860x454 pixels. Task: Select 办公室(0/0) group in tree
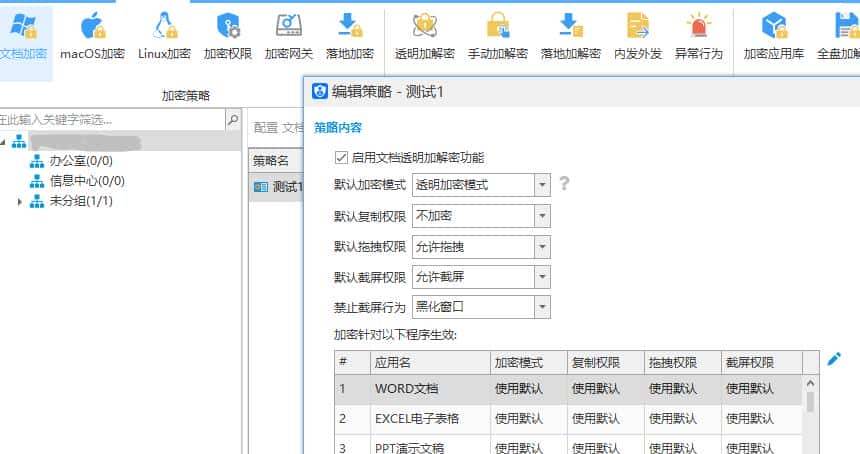pos(81,161)
